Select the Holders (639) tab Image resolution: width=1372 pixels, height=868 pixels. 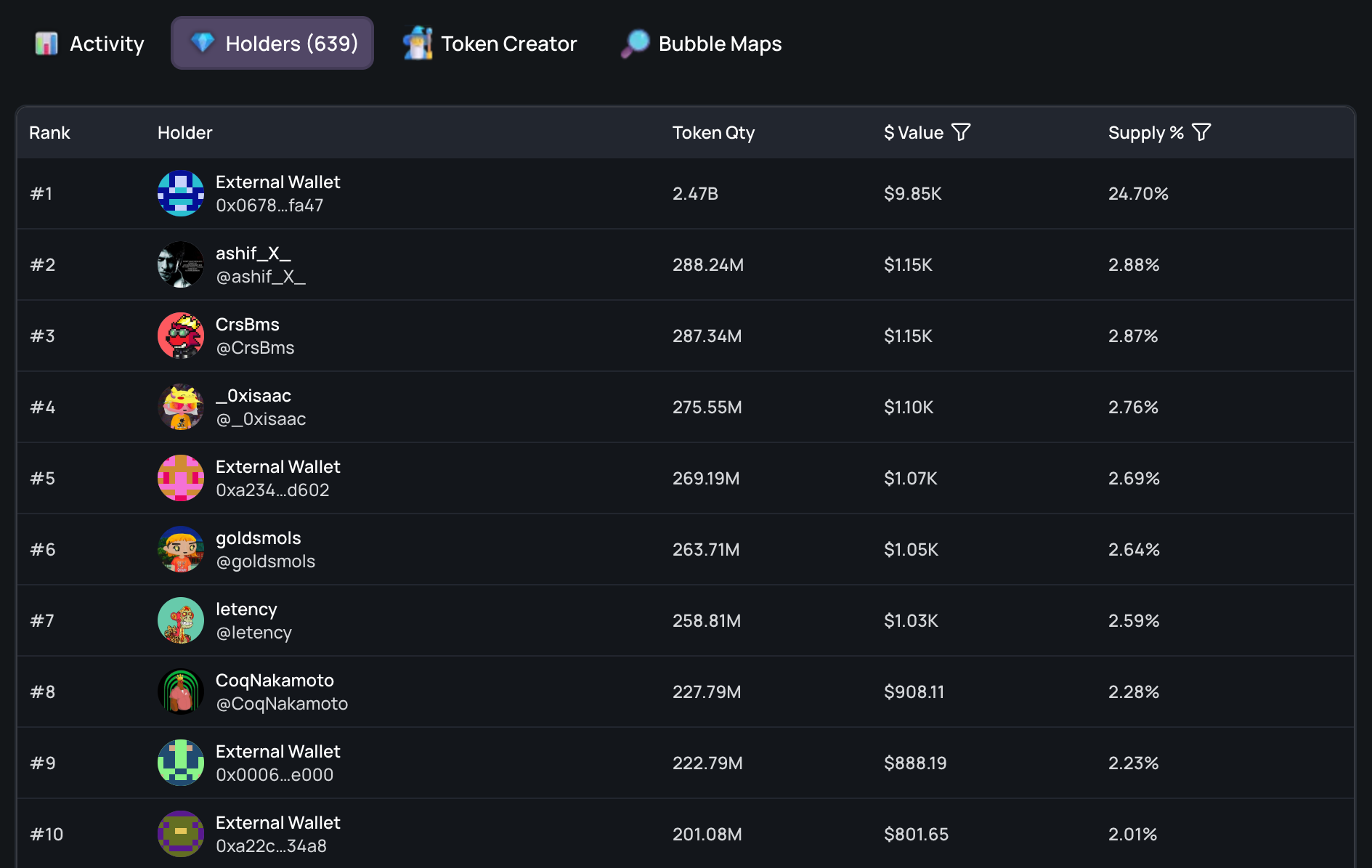tap(272, 44)
